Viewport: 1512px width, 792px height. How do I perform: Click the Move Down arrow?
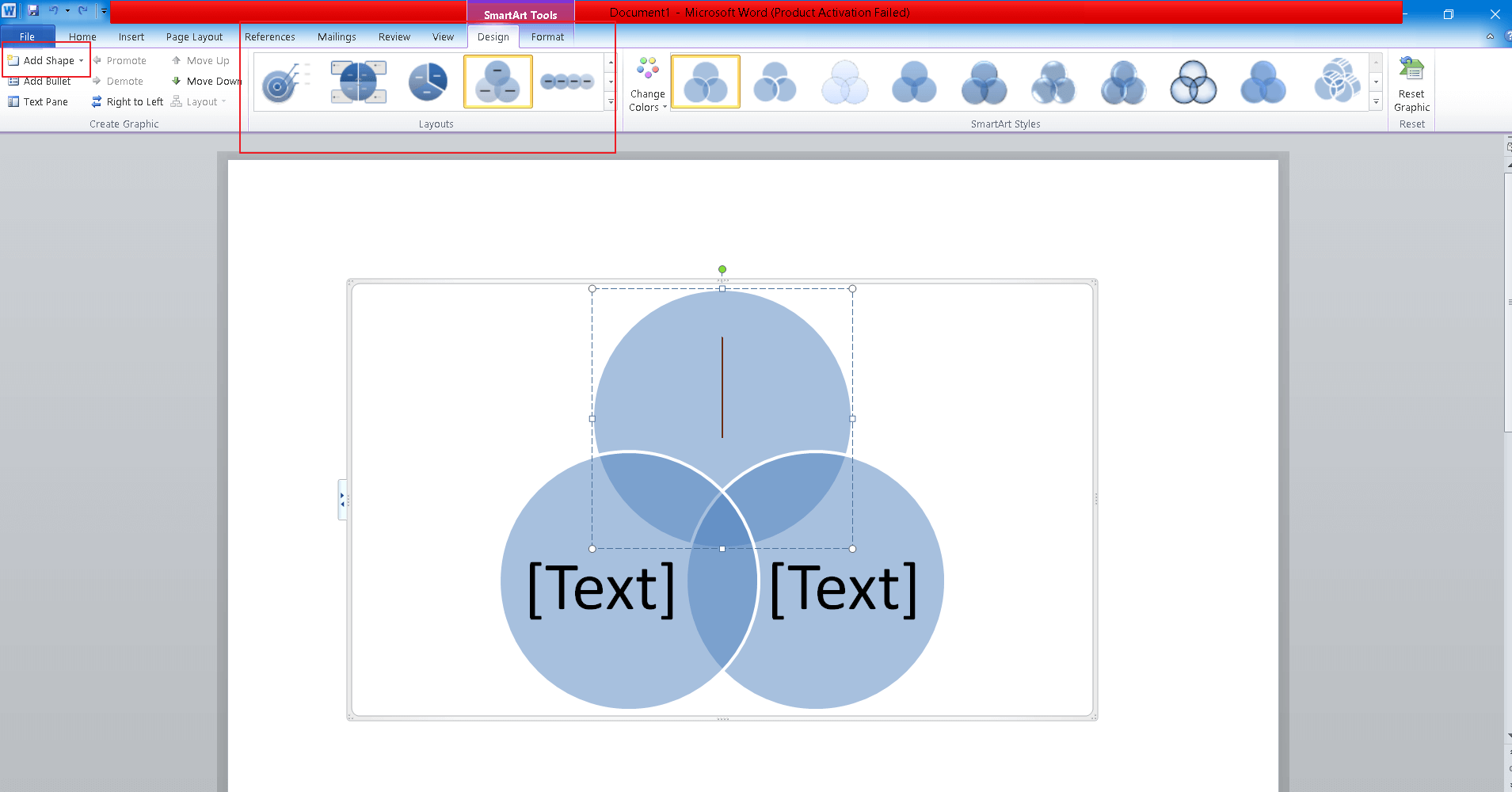click(177, 81)
